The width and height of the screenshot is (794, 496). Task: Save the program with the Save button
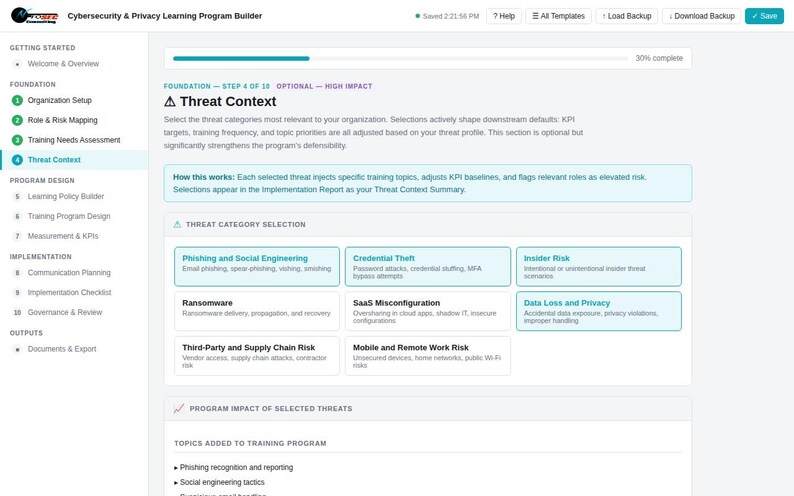click(x=764, y=16)
